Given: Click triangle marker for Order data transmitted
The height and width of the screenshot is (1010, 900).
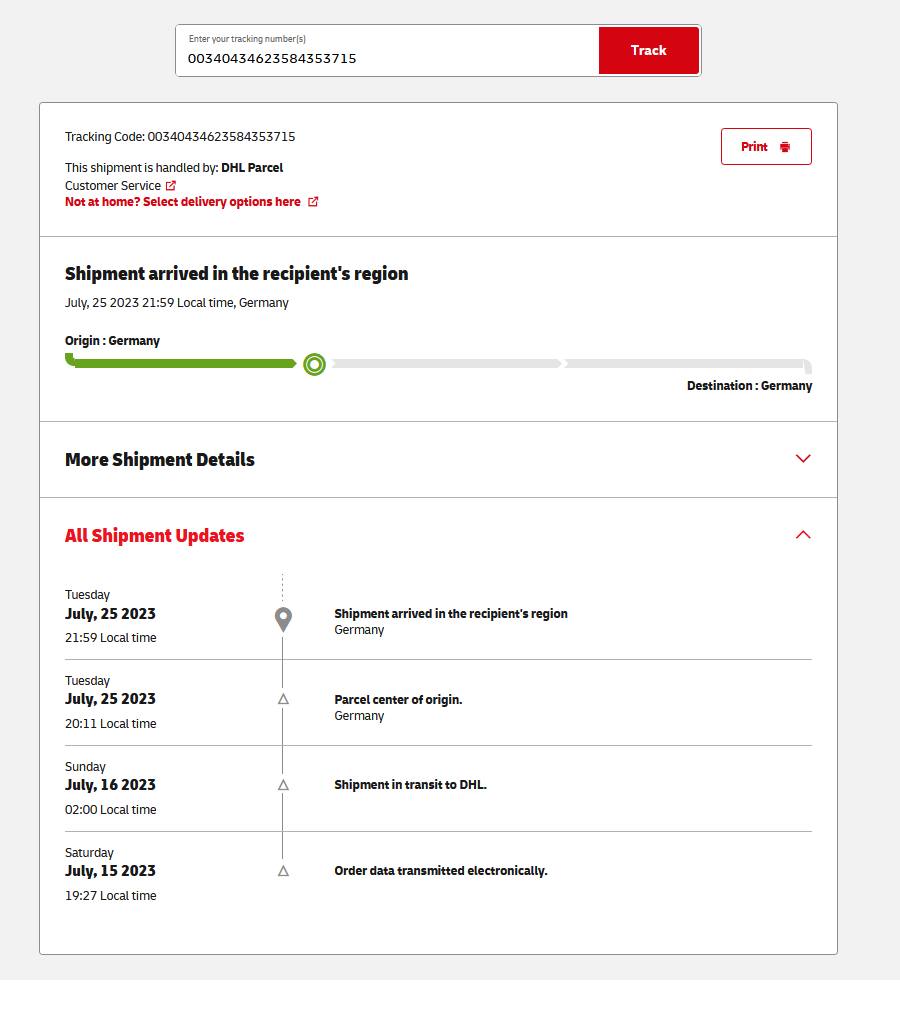Looking at the screenshot, I should 283,871.
